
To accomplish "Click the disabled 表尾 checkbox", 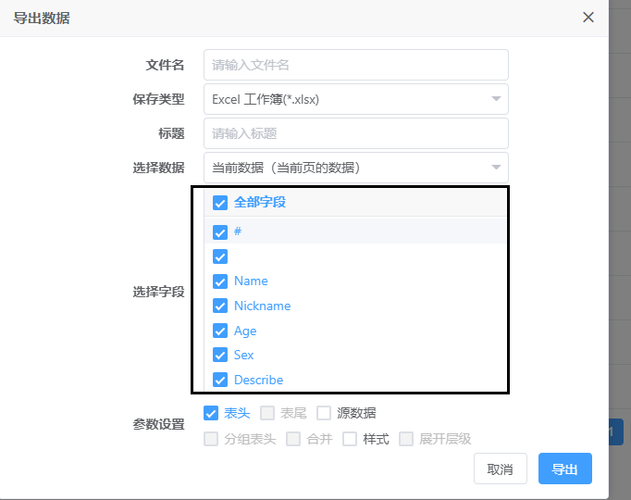I will tap(267, 413).
